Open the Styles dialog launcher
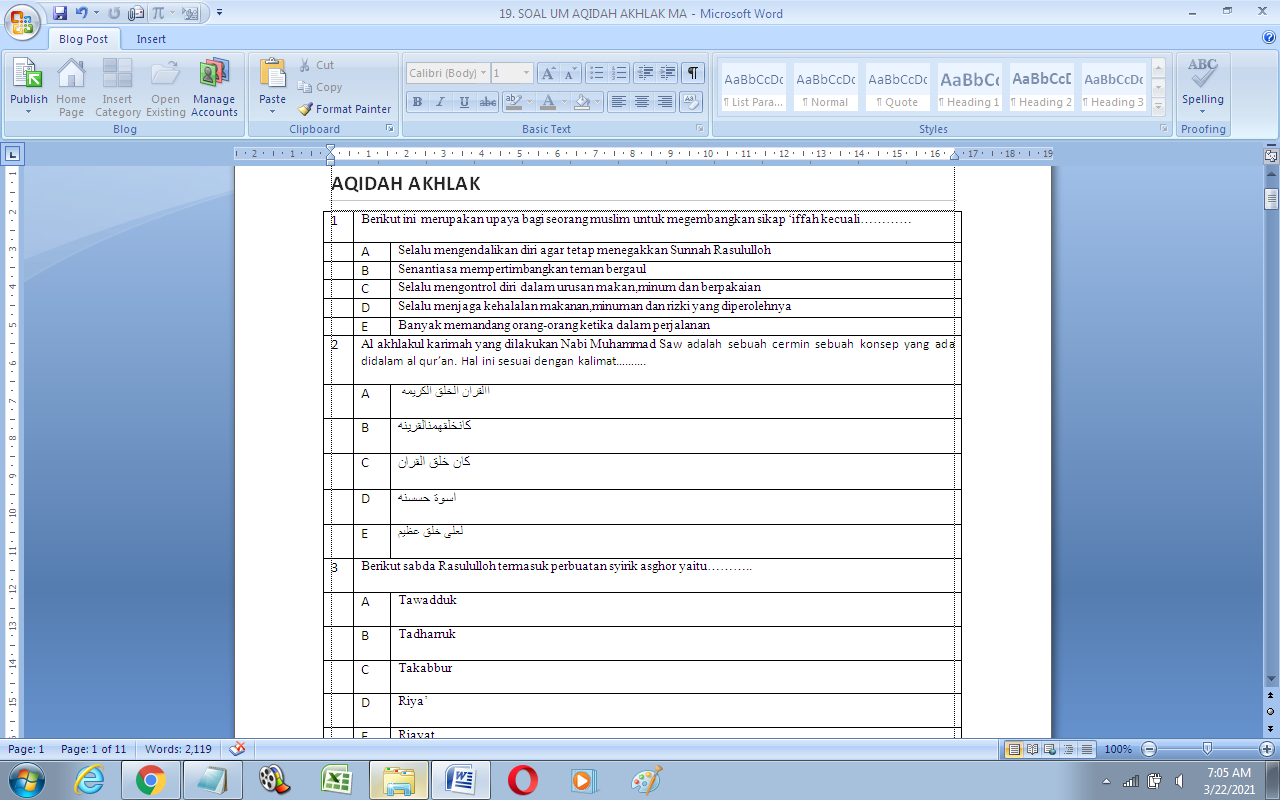This screenshot has width=1280, height=800. tap(1163, 129)
